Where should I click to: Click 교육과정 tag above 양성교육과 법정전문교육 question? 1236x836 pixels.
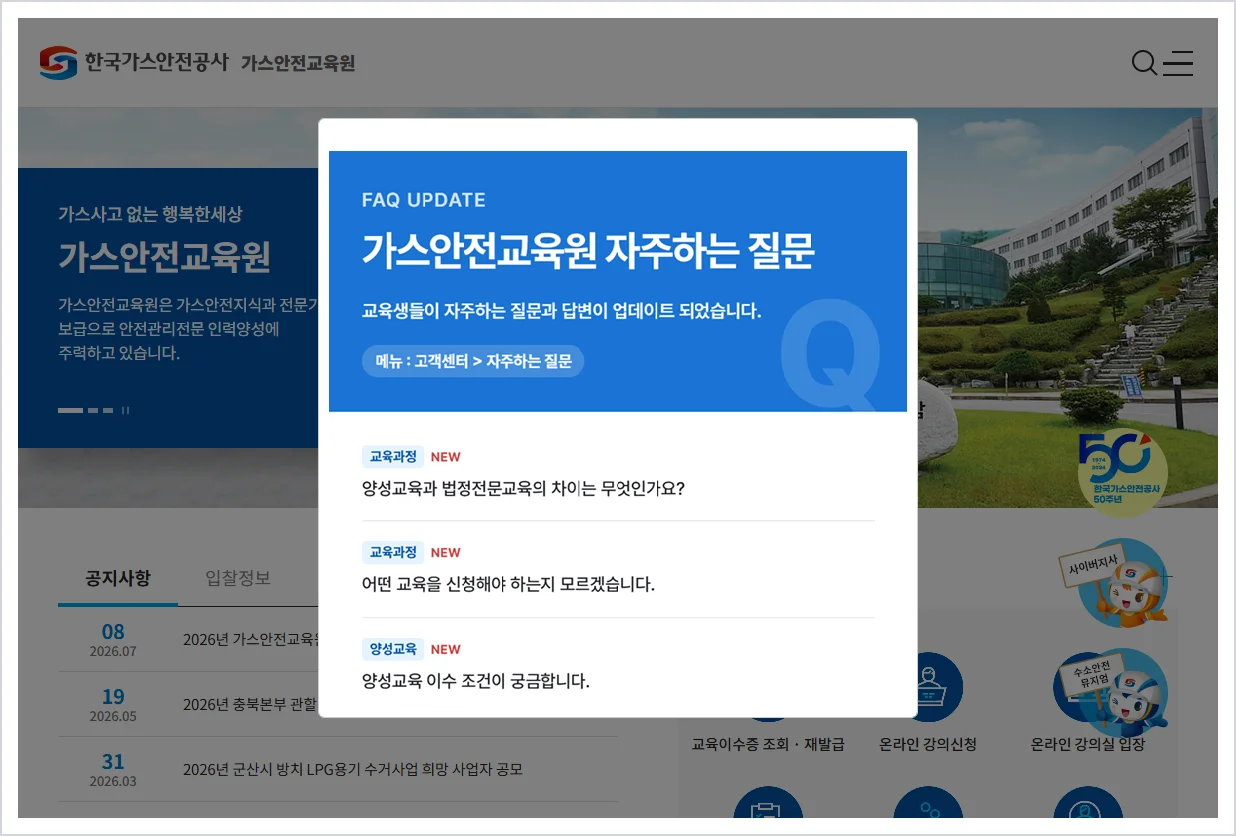click(x=393, y=456)
